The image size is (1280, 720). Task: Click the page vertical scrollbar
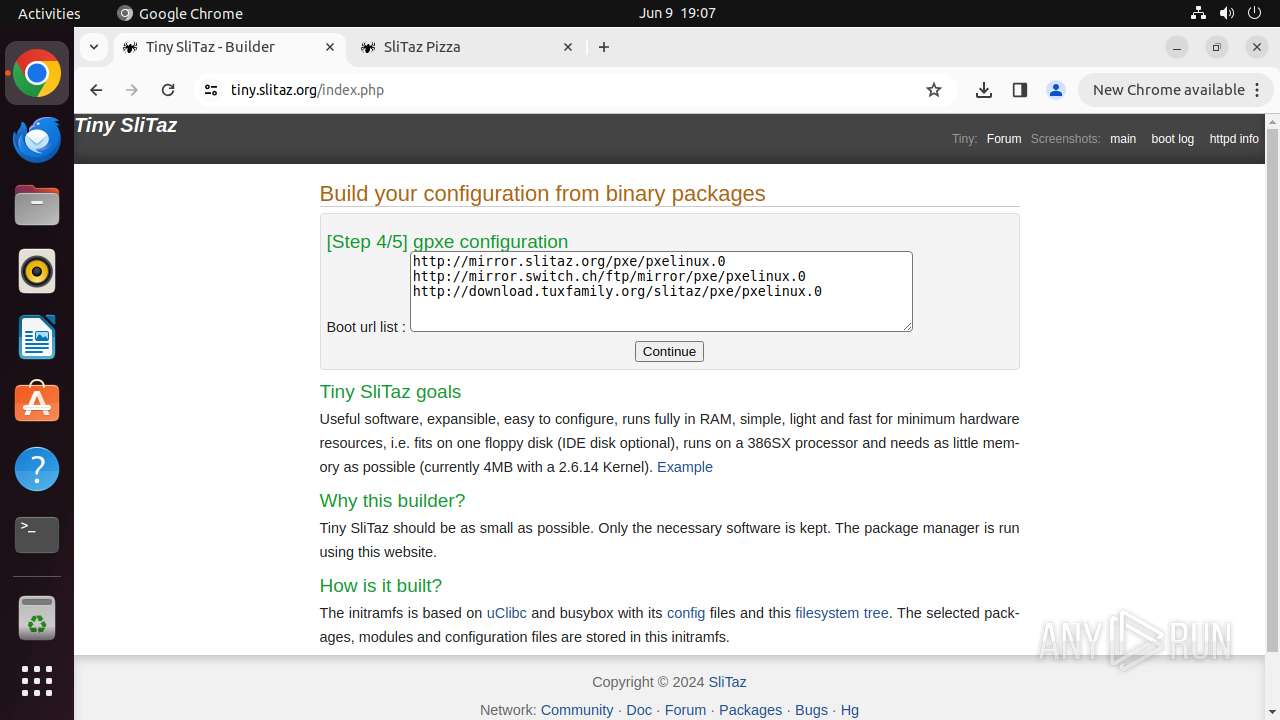tap(1272, 390)
